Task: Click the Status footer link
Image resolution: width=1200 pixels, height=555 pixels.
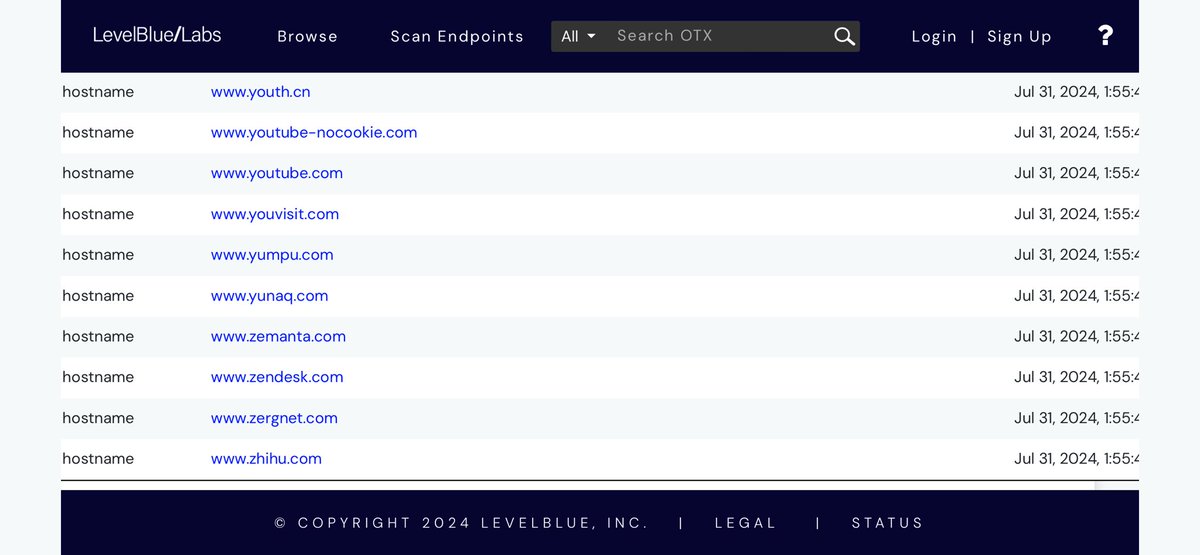Action: 887,523
